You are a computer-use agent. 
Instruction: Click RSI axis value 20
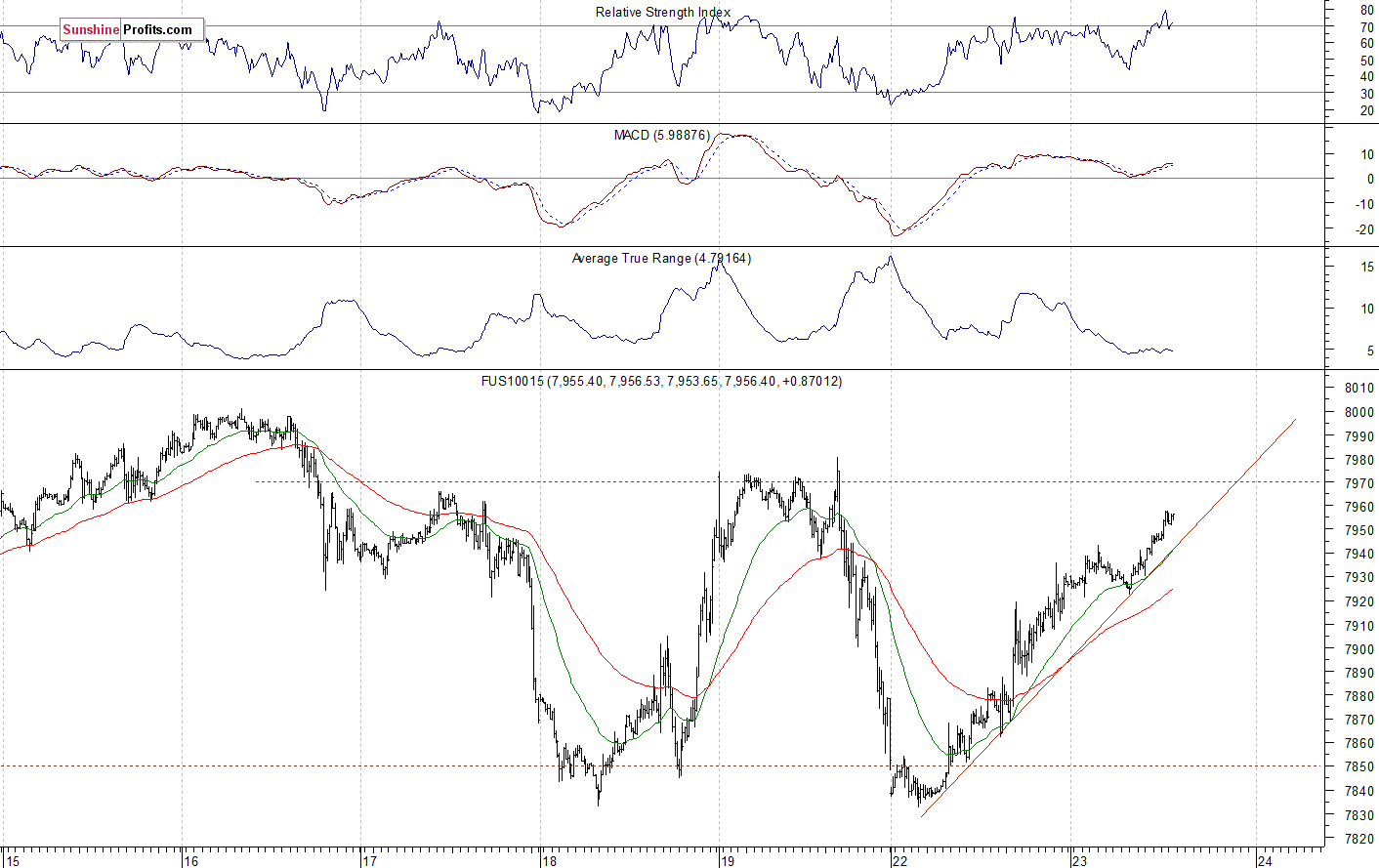pyautogui.click(x=1366, y=110)
